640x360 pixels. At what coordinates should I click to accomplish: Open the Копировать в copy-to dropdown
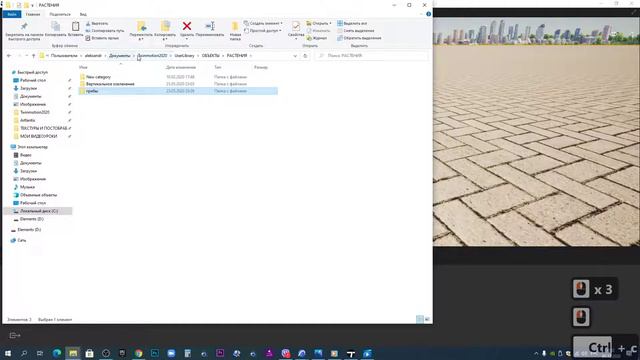165,31
